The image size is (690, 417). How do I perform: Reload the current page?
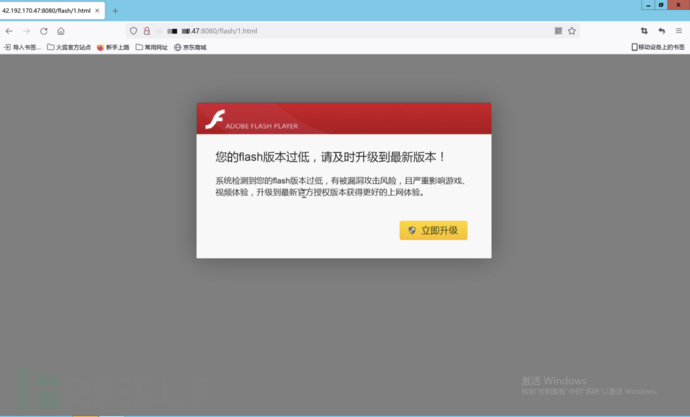click(44, 31)
